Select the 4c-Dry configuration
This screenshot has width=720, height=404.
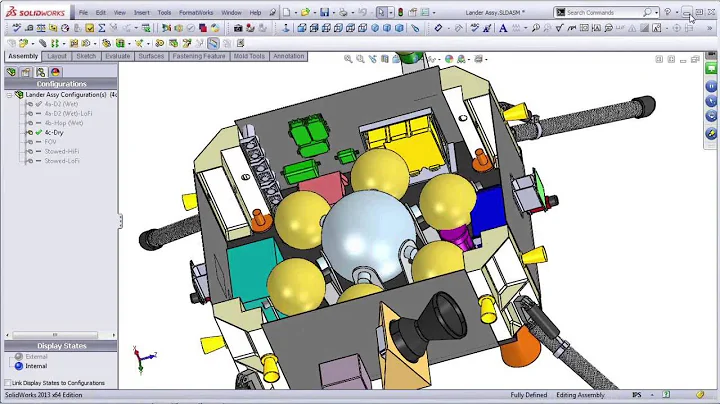54,132
